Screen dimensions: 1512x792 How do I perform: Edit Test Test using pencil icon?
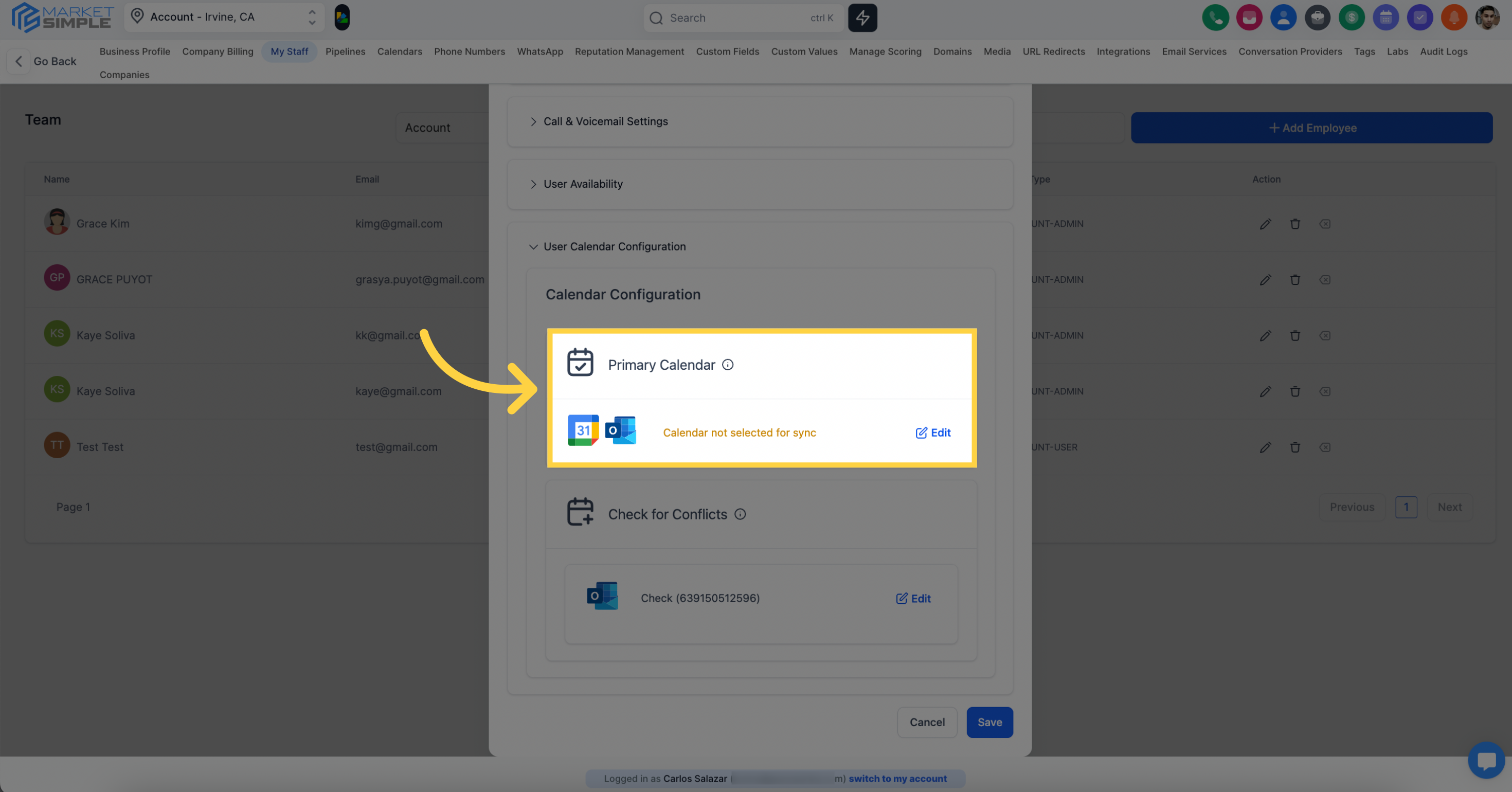pos(1266,447)
